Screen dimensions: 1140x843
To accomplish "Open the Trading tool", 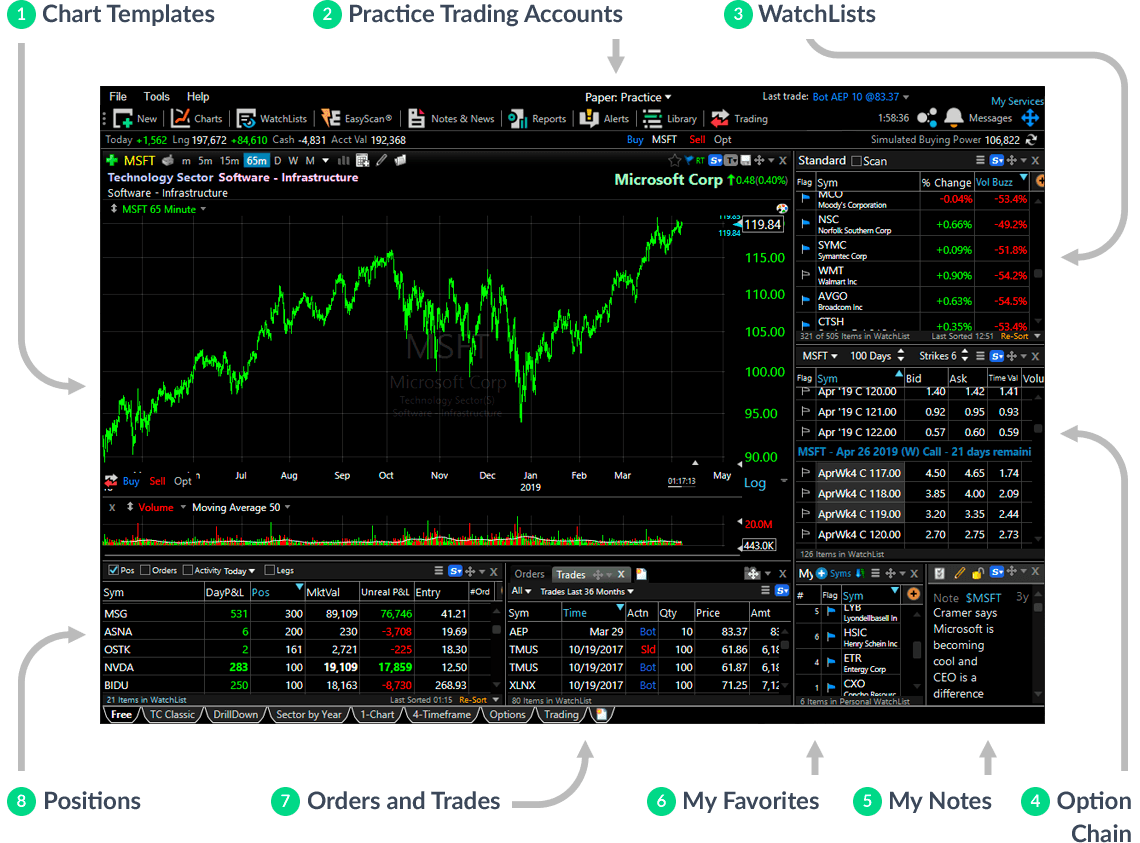I will tap(752, 118).
